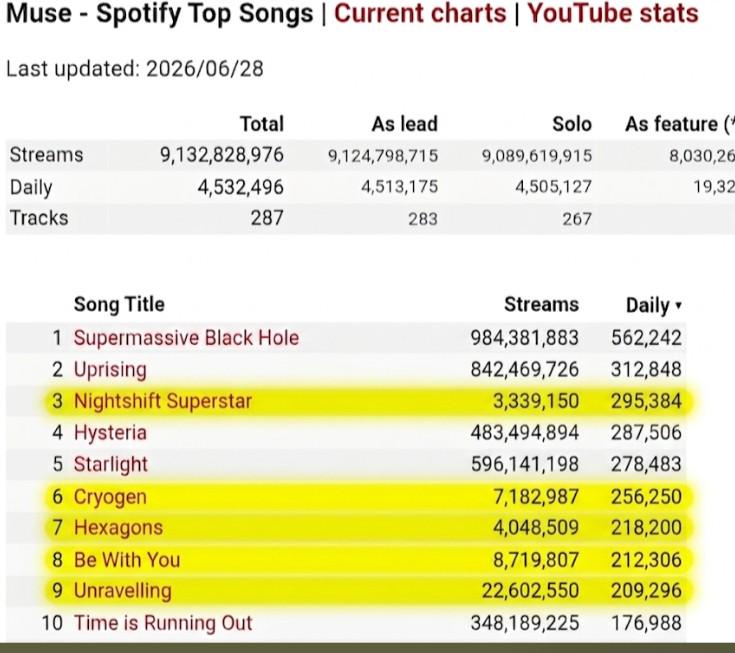Open the Be With You link
The height and width of the screenshot is (653, 735).
(127, 560)
